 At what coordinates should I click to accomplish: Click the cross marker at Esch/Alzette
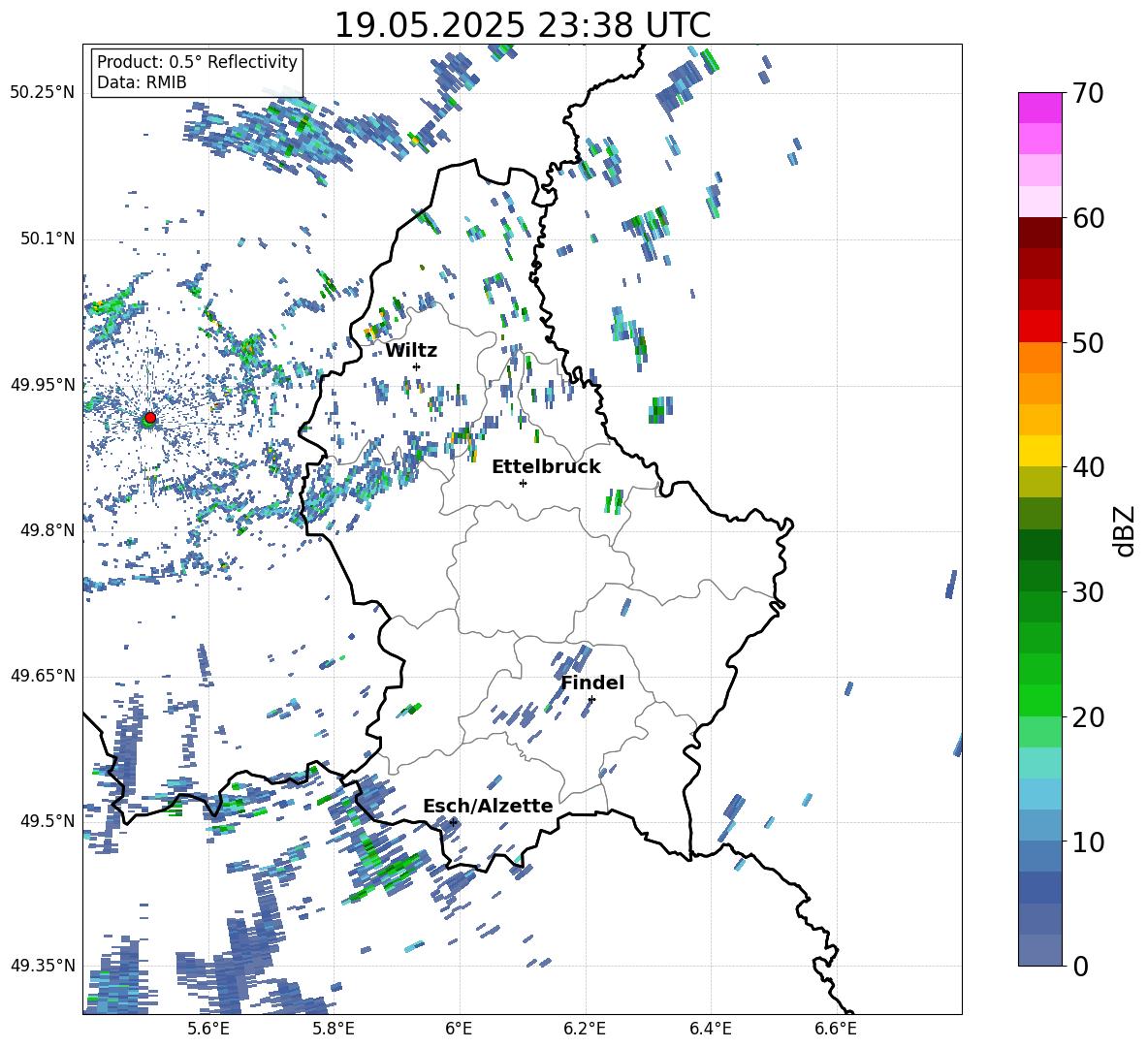click(x=453, y=822)
